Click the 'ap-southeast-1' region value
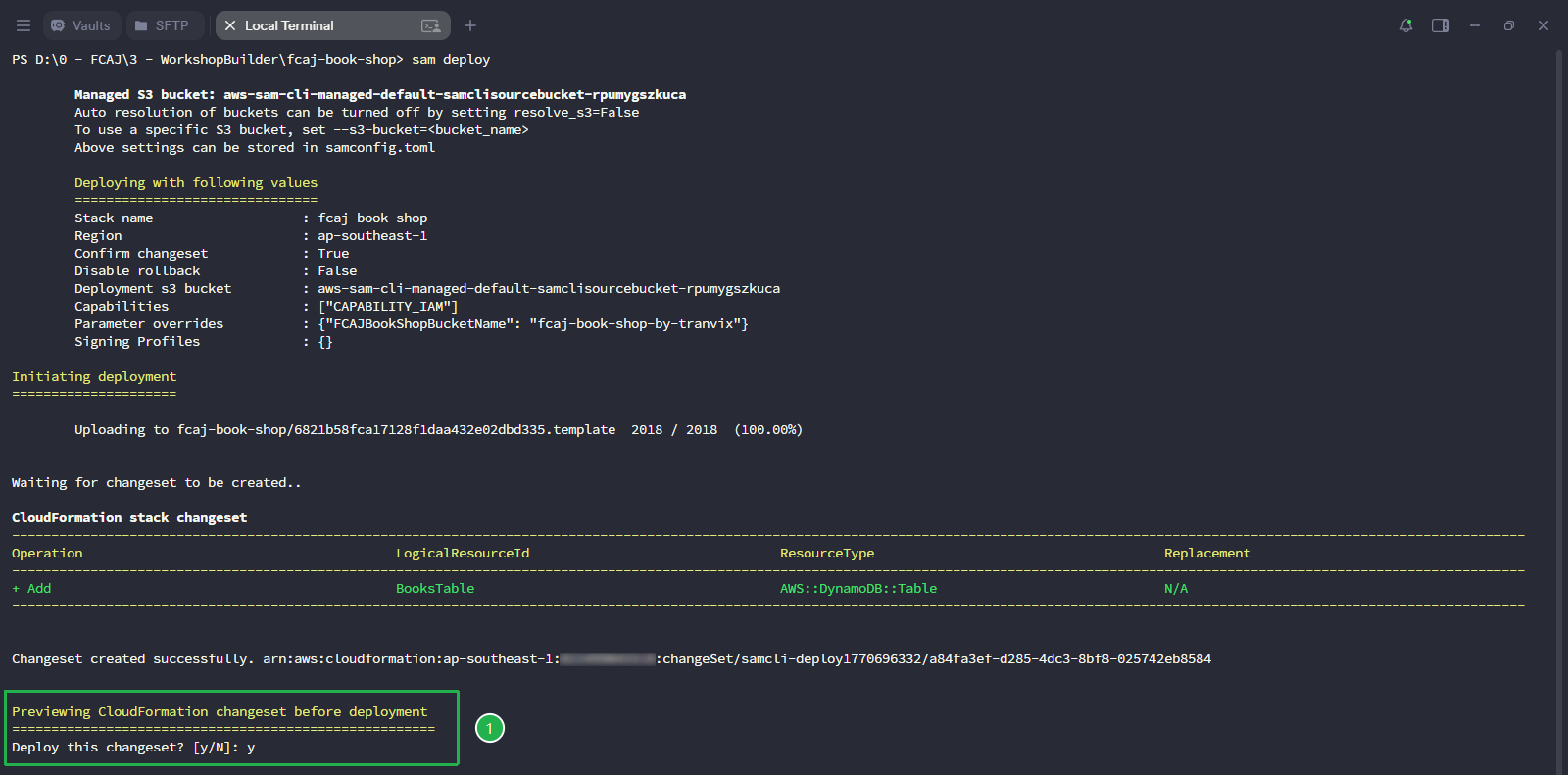The width and height of the screenshot is (1568, 775). [372, 236]
